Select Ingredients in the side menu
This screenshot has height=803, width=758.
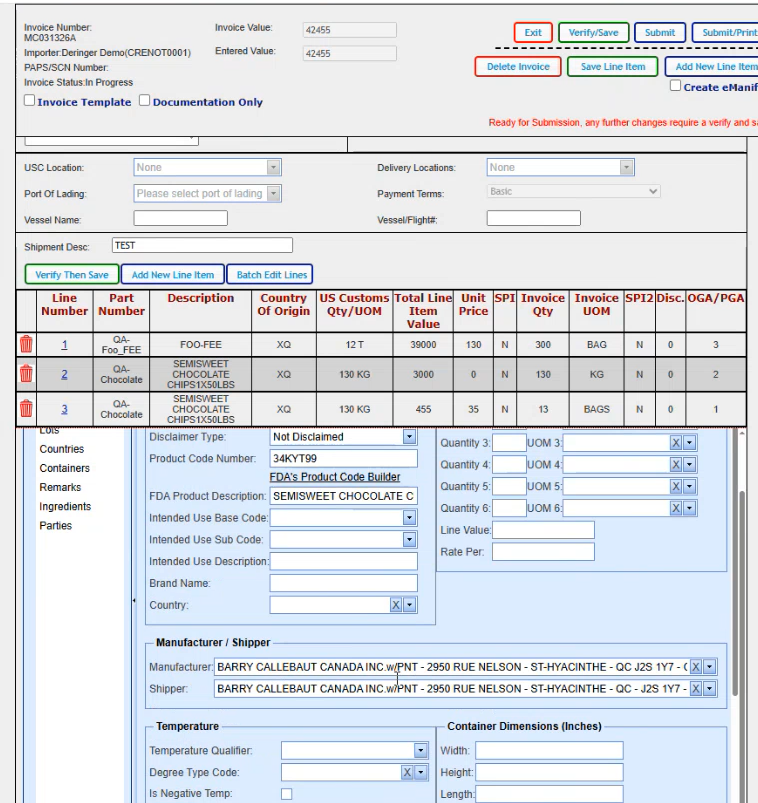[65, 507]
